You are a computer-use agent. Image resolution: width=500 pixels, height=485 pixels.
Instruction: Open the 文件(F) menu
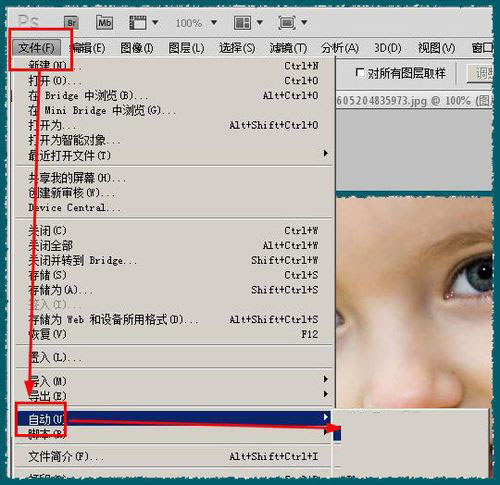pyautogui.click(x=36, y=48)
